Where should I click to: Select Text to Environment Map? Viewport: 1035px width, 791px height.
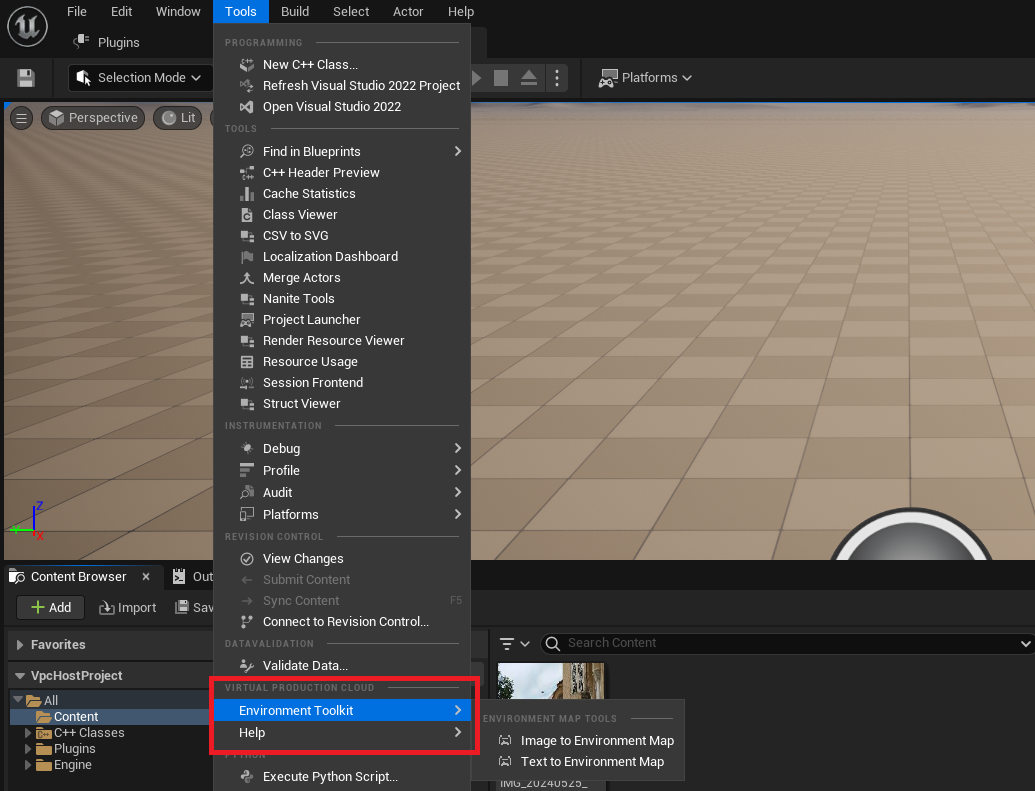(591, 762)
